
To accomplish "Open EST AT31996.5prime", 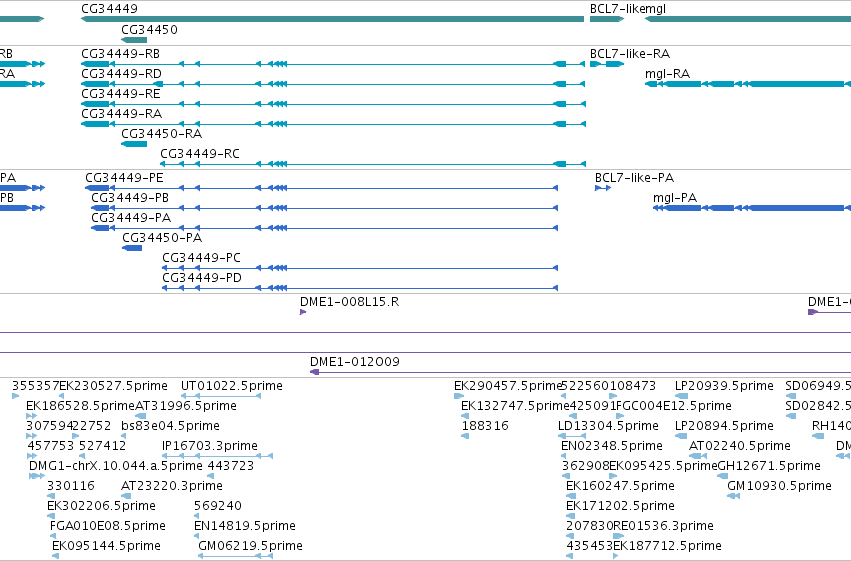I will point(186,406).
